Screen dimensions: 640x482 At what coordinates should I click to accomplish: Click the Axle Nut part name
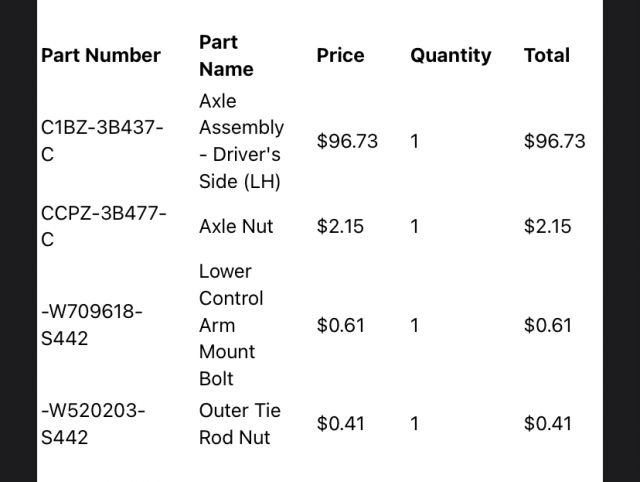236,226
